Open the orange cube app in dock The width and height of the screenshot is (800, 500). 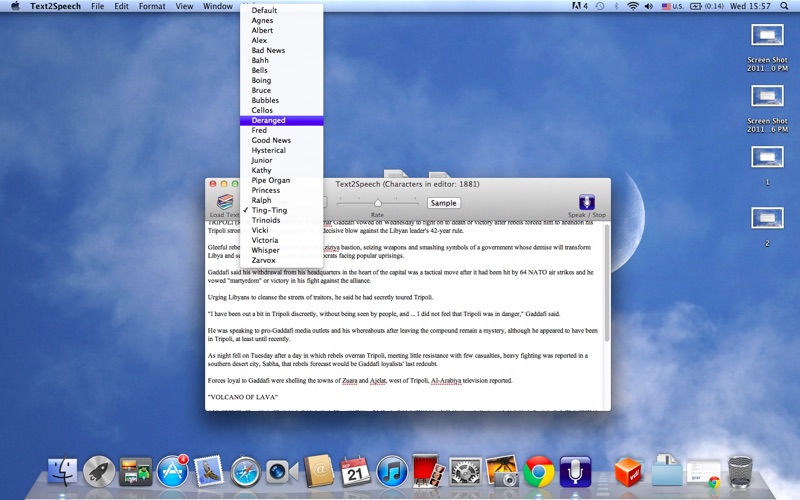pos(629,471)
